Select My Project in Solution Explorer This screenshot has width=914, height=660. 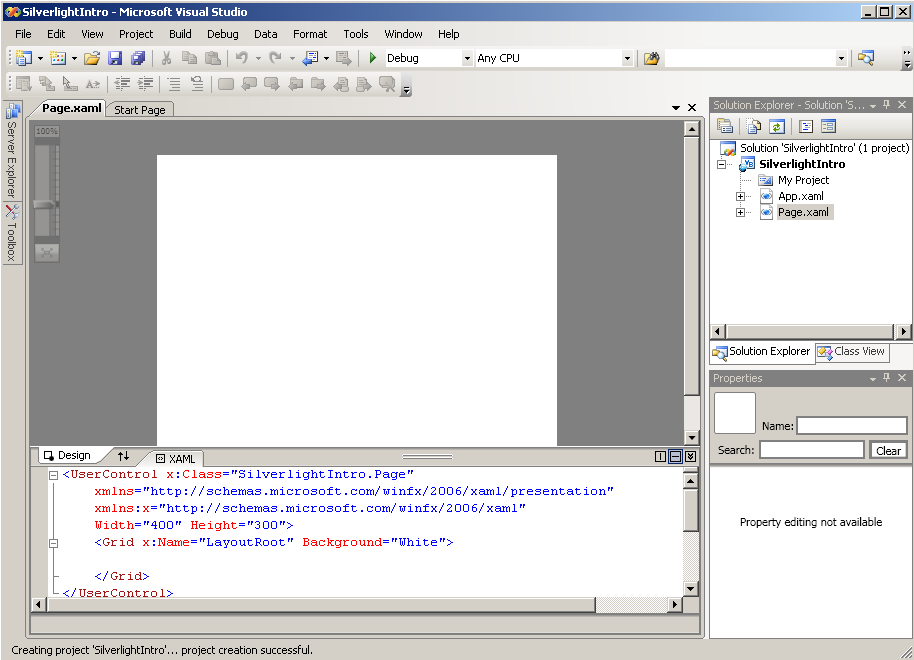803,180
